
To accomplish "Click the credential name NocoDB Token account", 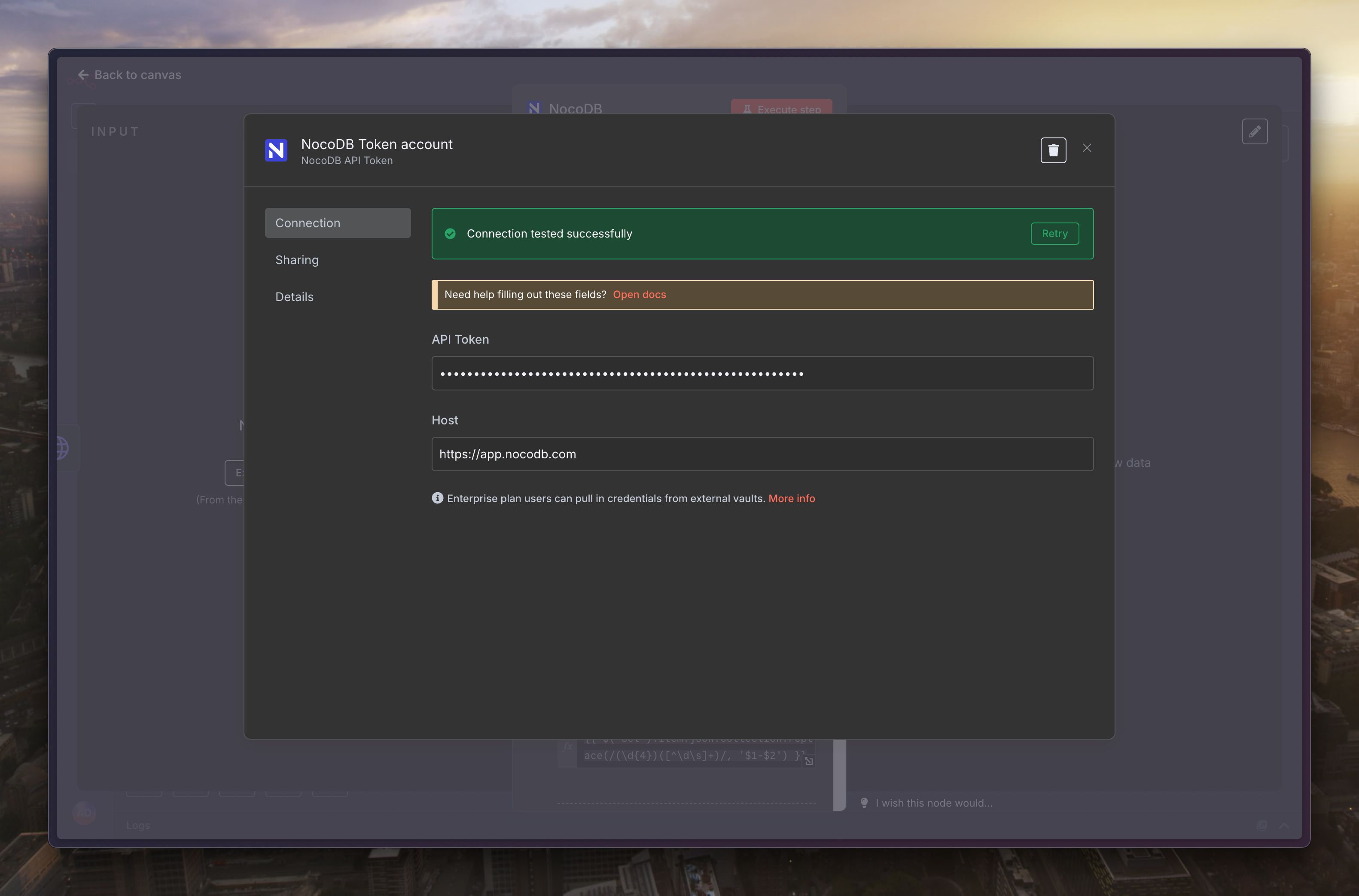I will tap(376, 144).
